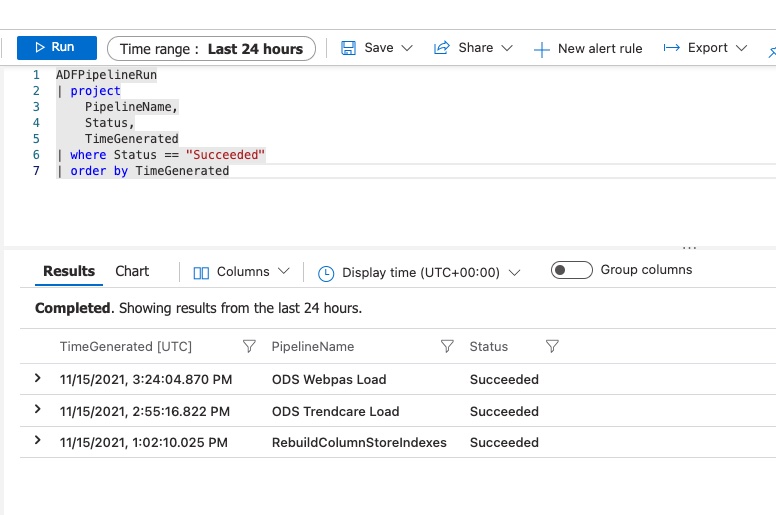
Task: Open the Columns dropdown chevron
Action: (x=284, y=271)
